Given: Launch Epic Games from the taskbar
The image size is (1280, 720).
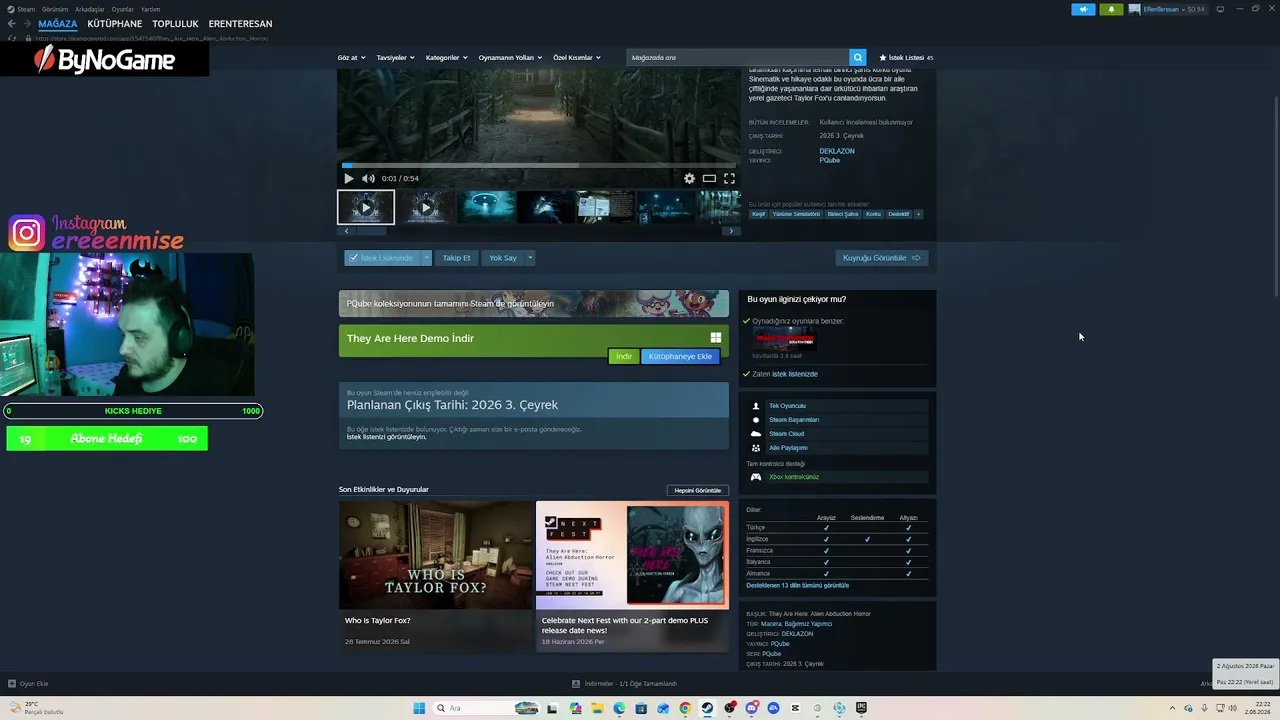Looking at the screenshot, I should click(861, 708).
